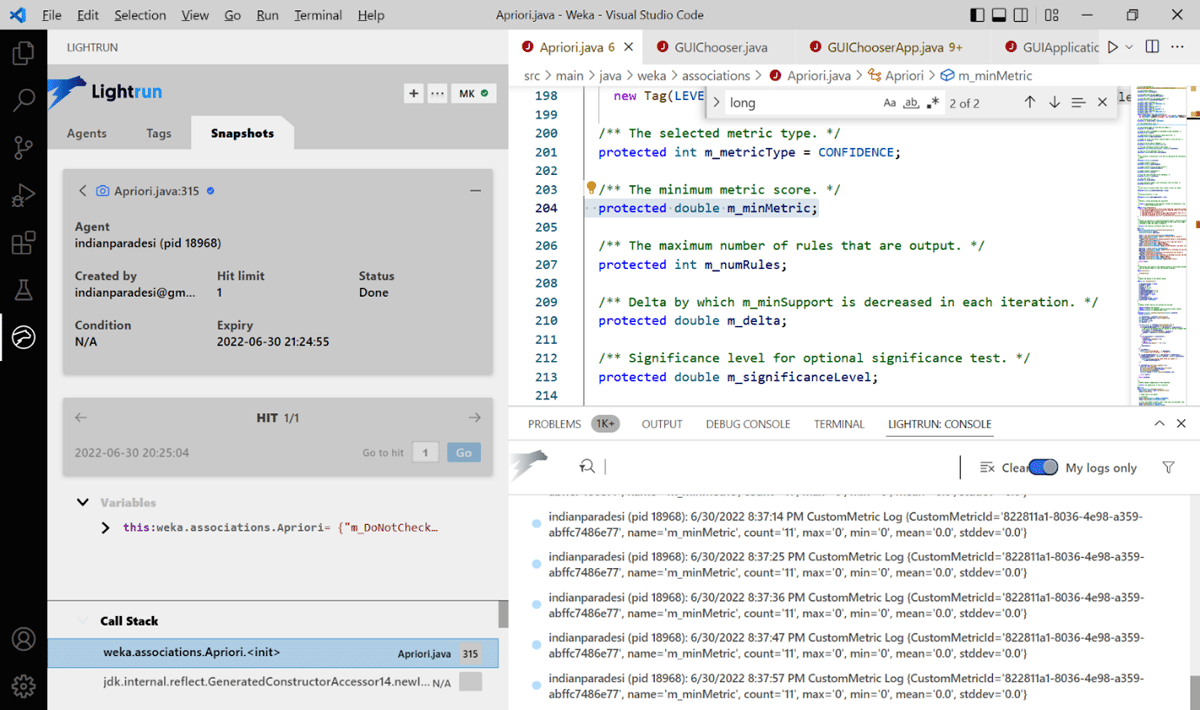Switch to the Agents tab
This screenshot has width=1200, height=710.
[x=87, y=133]
